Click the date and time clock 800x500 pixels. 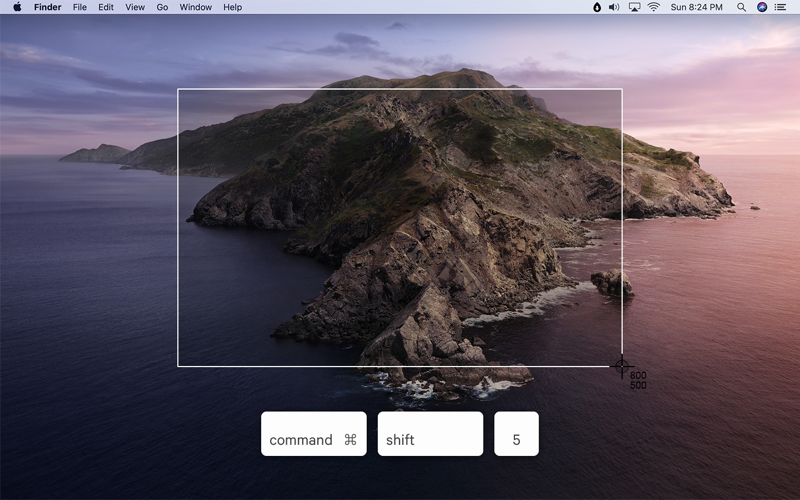(698, 7)
